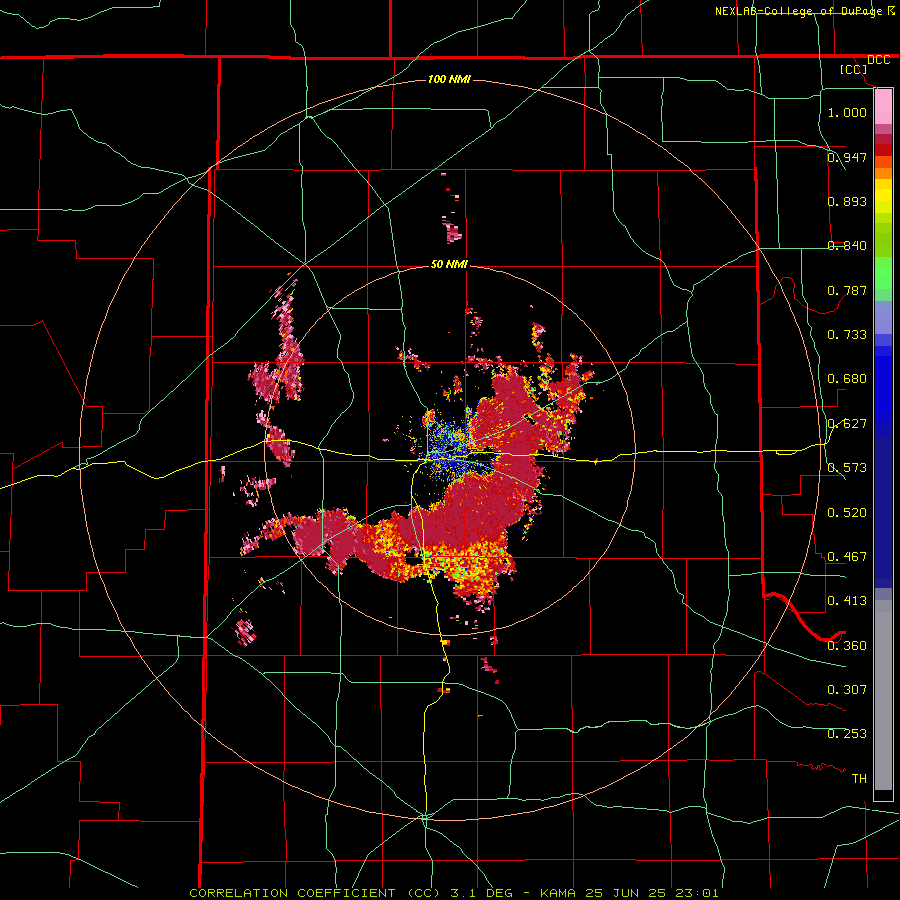The image size is (900, 900).
Task: Pick the light pink color bar segment
Action: [x=883, y=107]
